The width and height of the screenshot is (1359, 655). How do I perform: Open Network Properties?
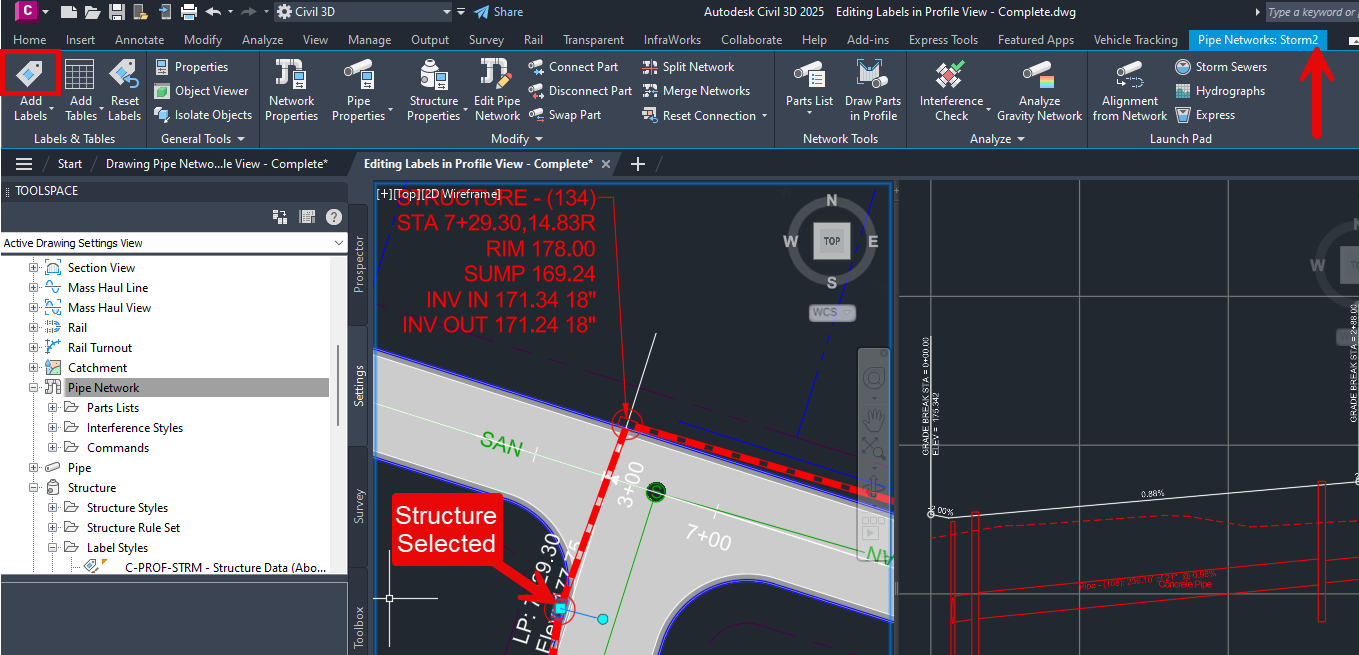click(291, 90)
